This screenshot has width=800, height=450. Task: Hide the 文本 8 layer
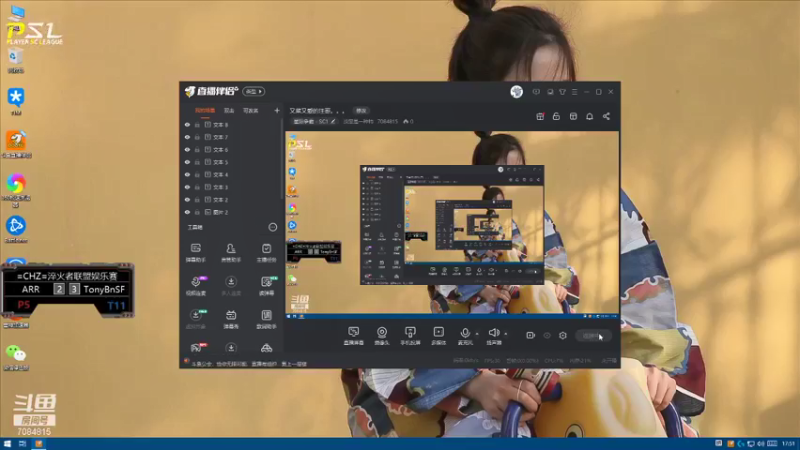pyautogui.click(x=187, y=124)
